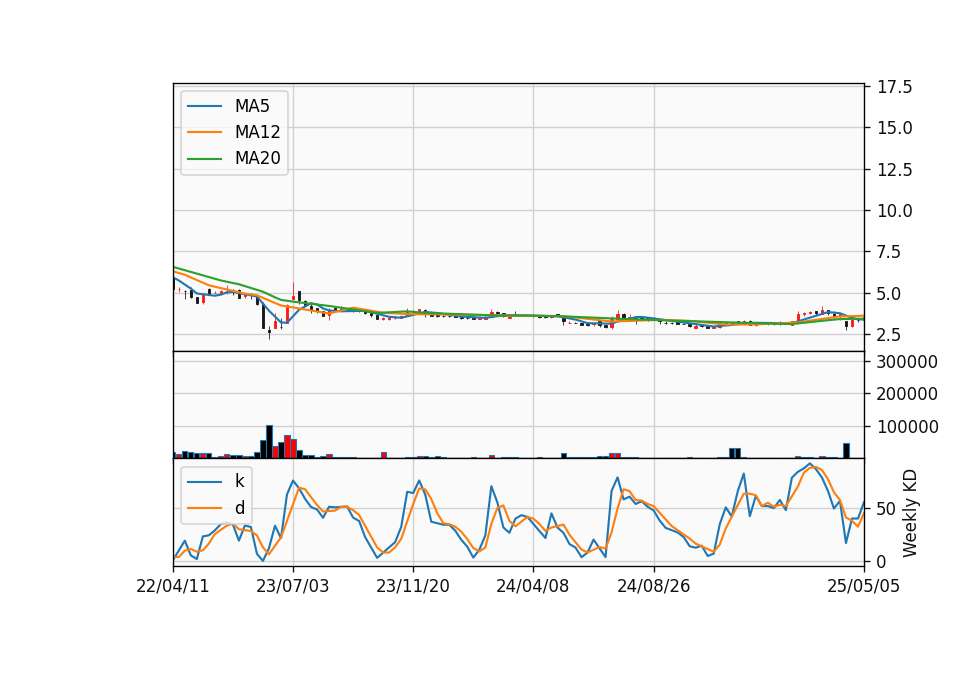
Task: Click the 23/07/03 date label
Action: coord(293,586)
